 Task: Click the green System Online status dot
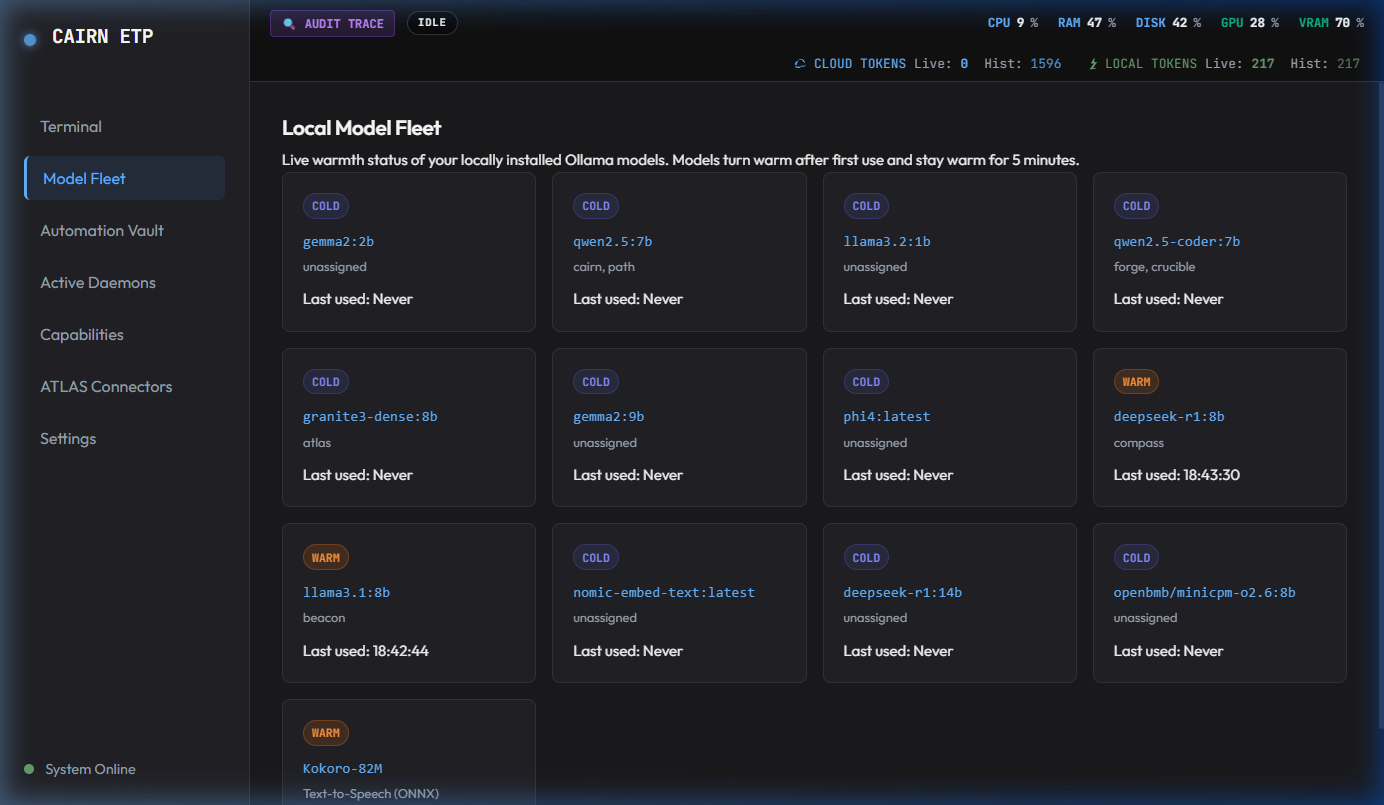[x=29, y=769]
